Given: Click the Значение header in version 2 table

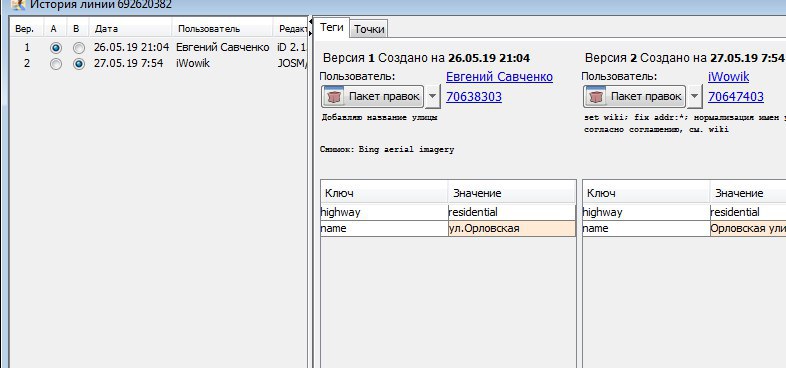Looking at the screenshot, I should pyautogui.click(x=748, y=193).
